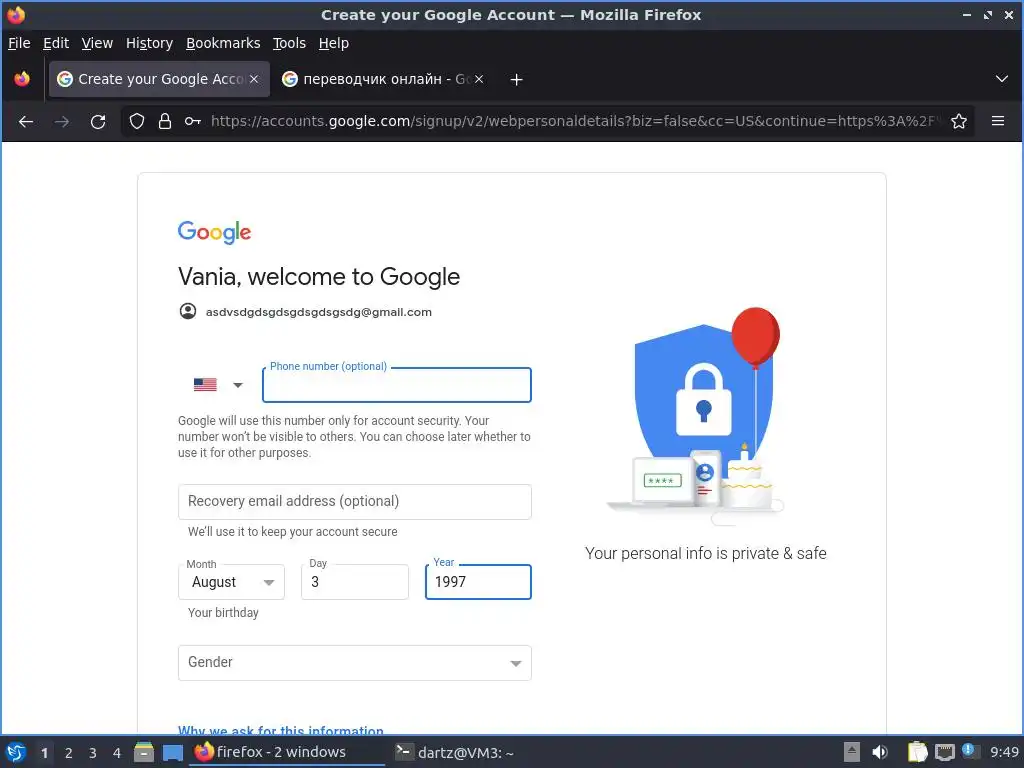Click the show desktop taskbar icon
The image size is (1024, 768).
172,753
